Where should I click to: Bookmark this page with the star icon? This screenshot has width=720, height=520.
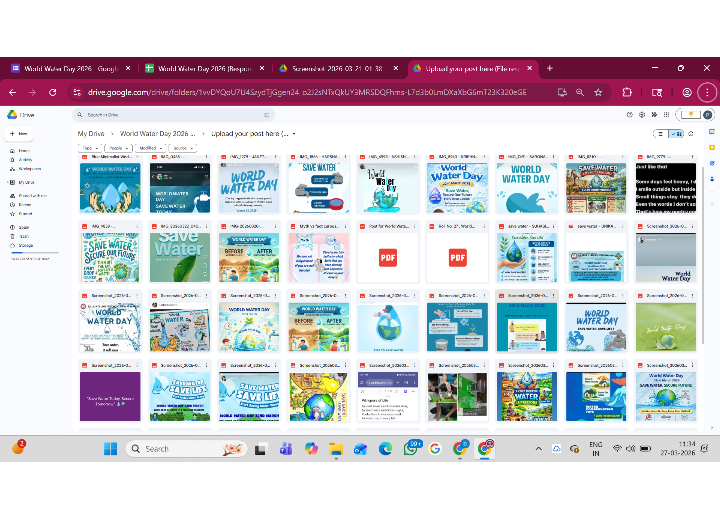tap(598, 92)
